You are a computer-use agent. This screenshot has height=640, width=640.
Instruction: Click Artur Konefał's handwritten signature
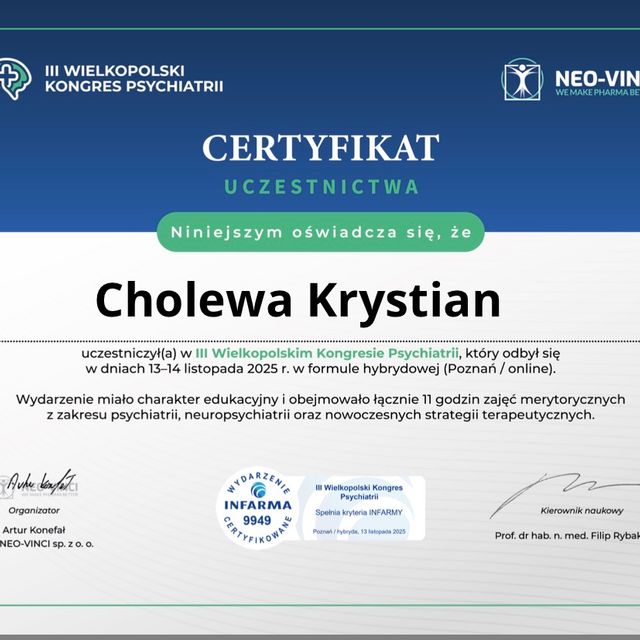(x=42, y=482)
